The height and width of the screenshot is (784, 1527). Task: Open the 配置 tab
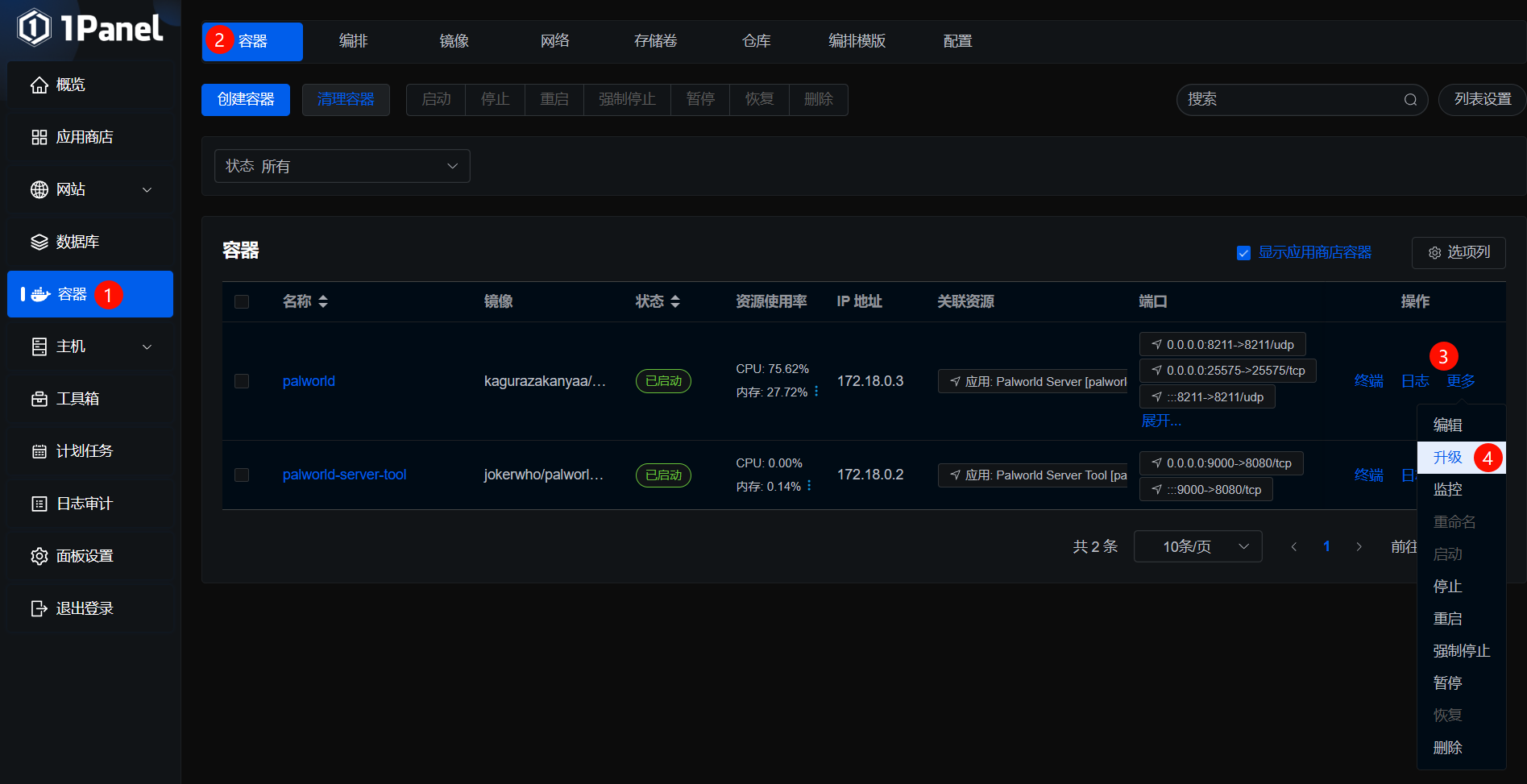(x=957, y=41)
